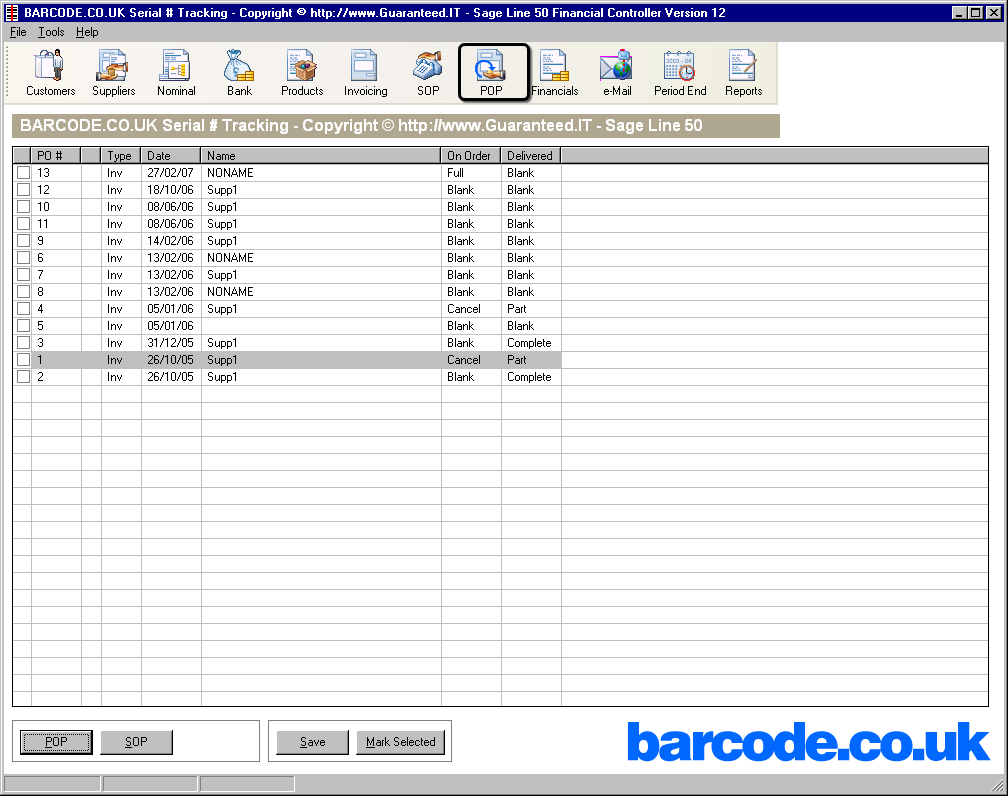Tick the checkbox for PO 11

[x=23, y=224]
